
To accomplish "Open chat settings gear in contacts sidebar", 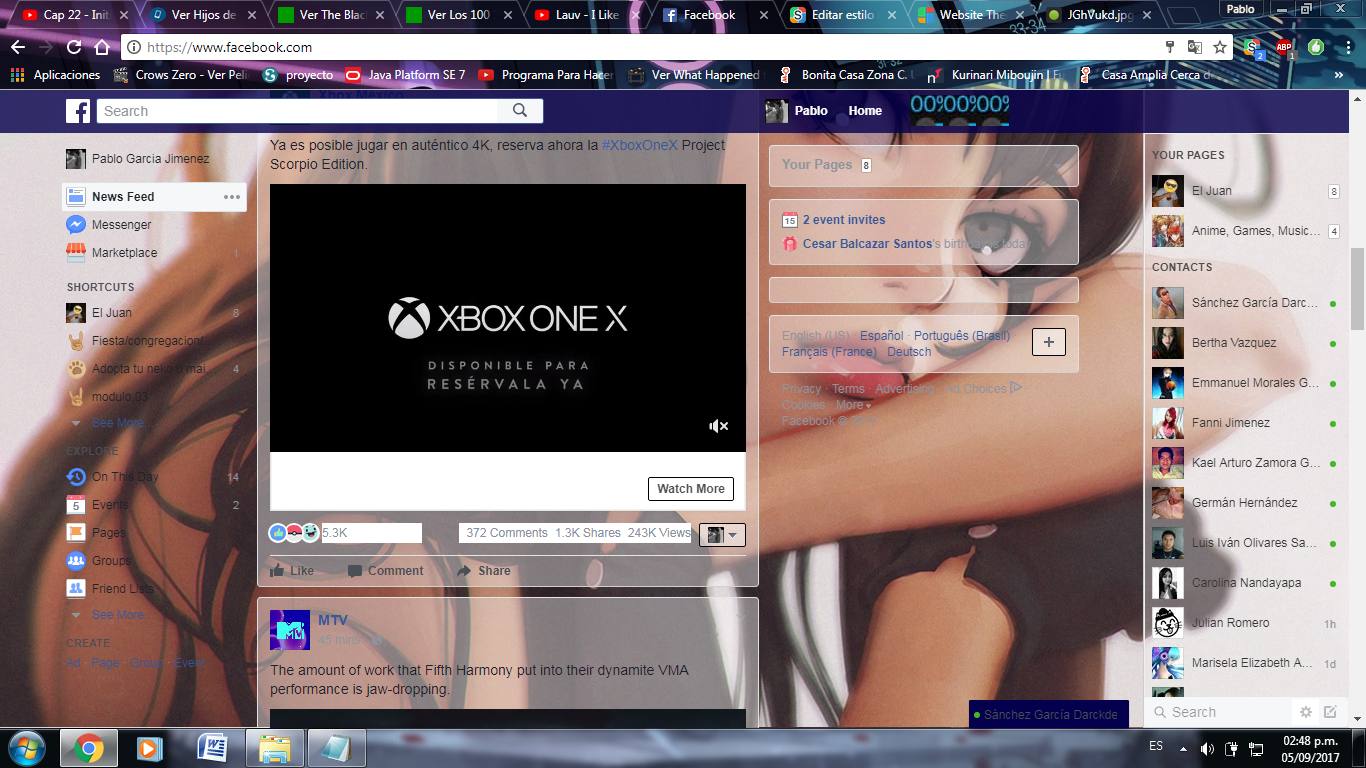I will 1305,712.
